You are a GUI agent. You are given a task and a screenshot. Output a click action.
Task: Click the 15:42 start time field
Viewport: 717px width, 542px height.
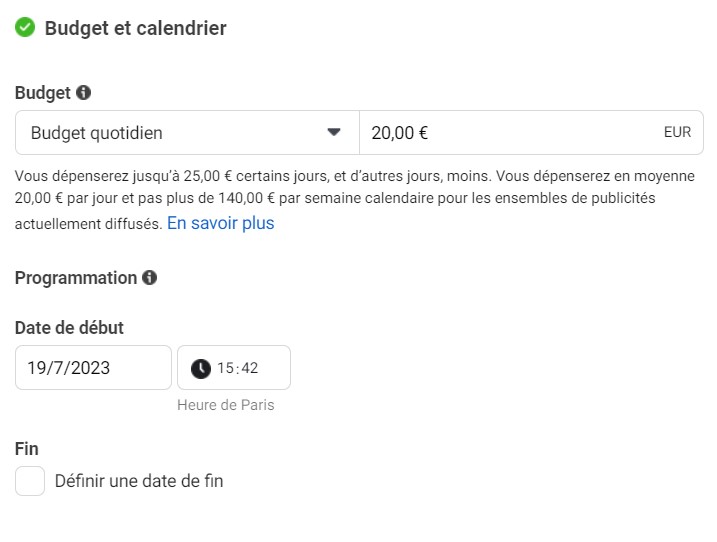tap(234, 368)
